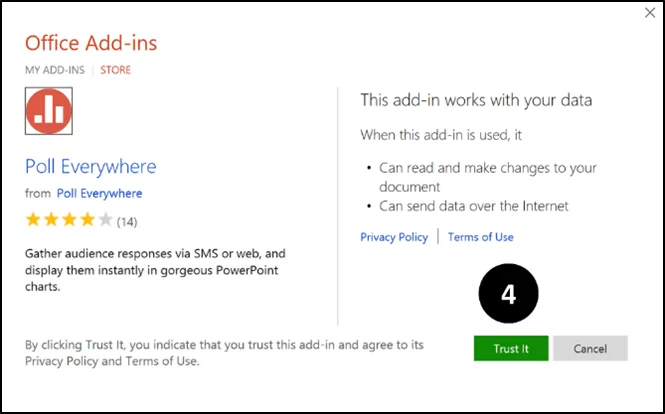Click the second gold rating star
665x414 pixels.
coord(51,220)
